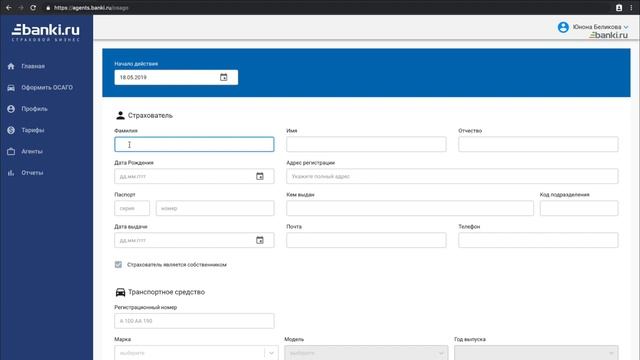Click the Код подразделения field
The image size is (640, 360).
(579, 208)
